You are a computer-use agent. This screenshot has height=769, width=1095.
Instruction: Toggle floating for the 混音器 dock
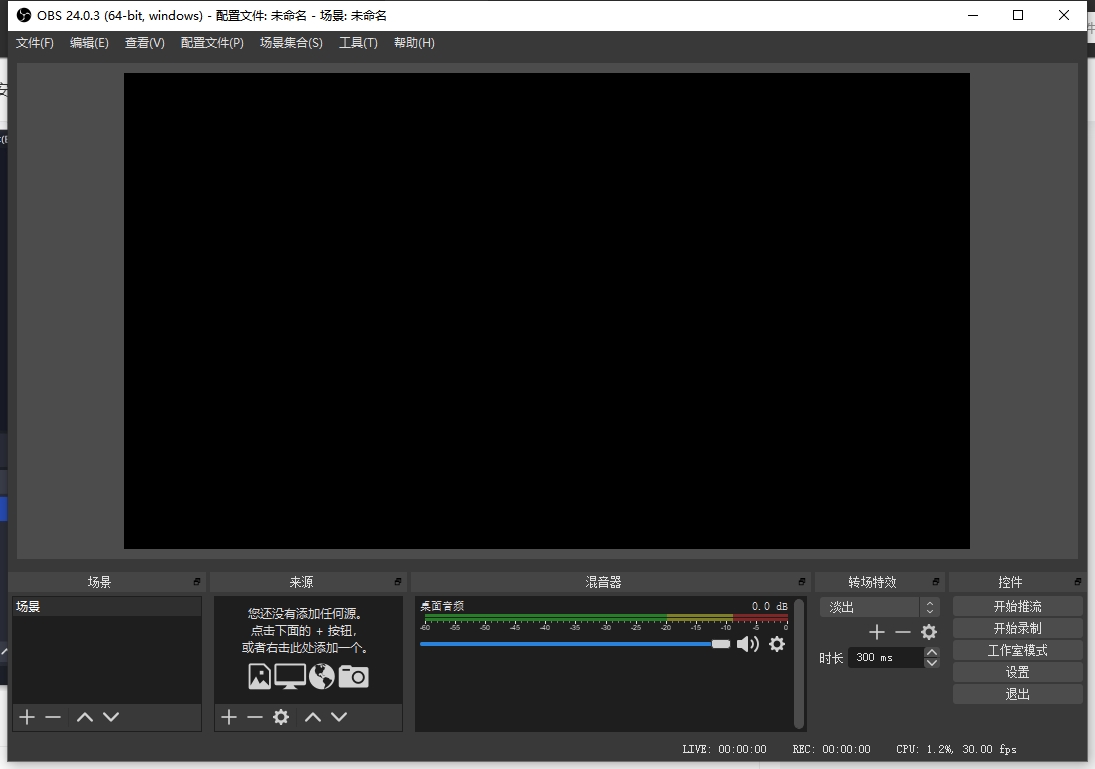point(802,582)
